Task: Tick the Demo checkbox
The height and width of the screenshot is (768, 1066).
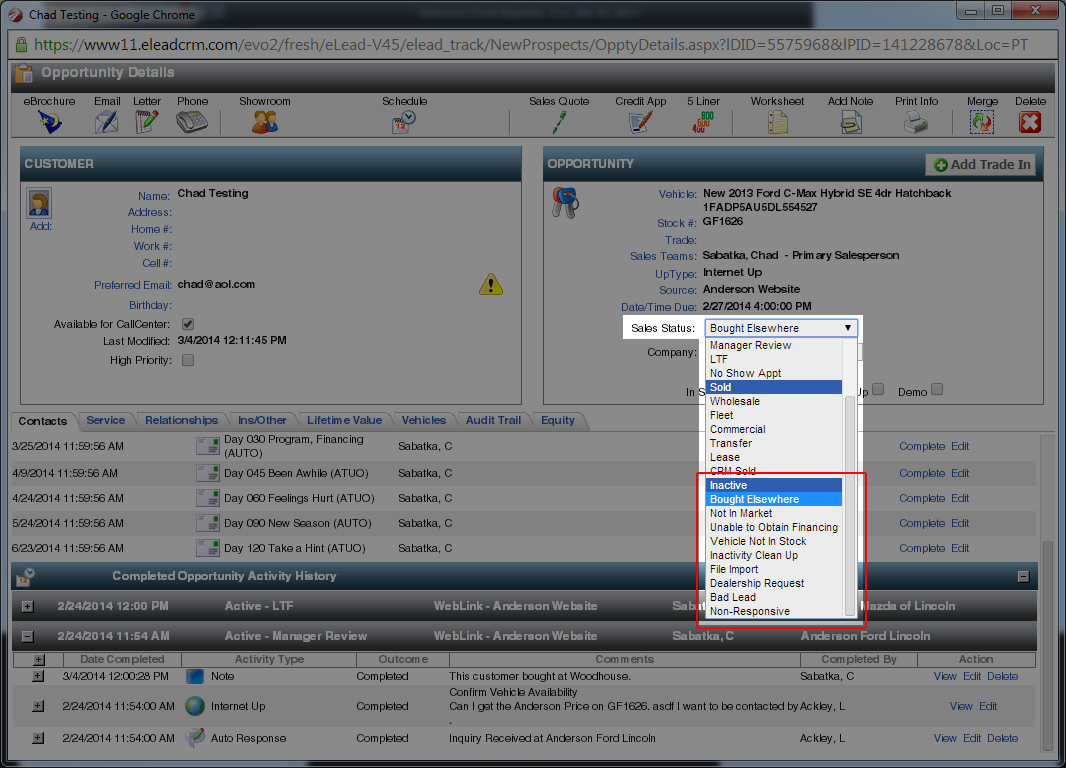Action: click(x=937, y=389)
